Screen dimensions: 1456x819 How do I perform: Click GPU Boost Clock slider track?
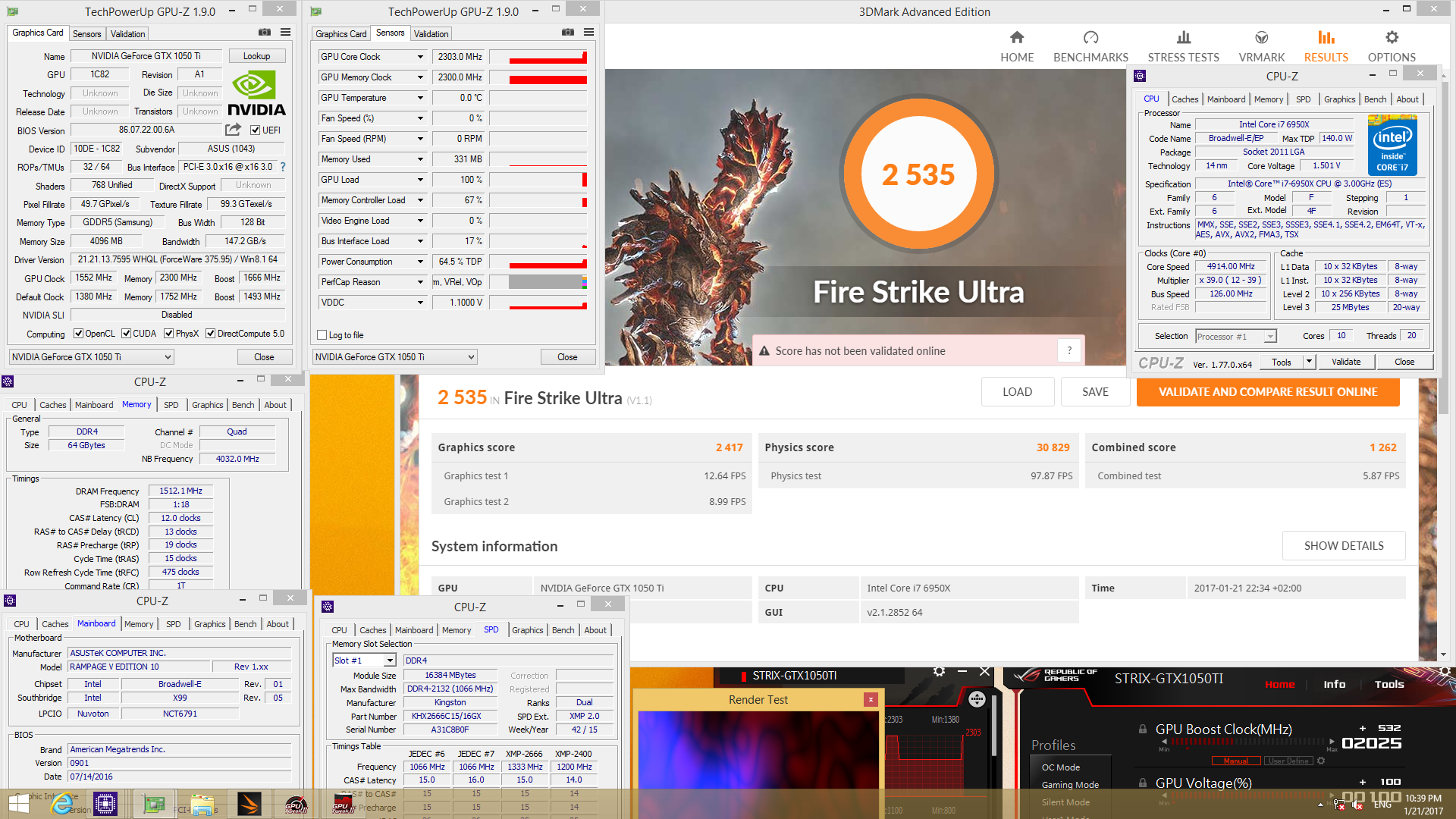(x=1247, y=742)
